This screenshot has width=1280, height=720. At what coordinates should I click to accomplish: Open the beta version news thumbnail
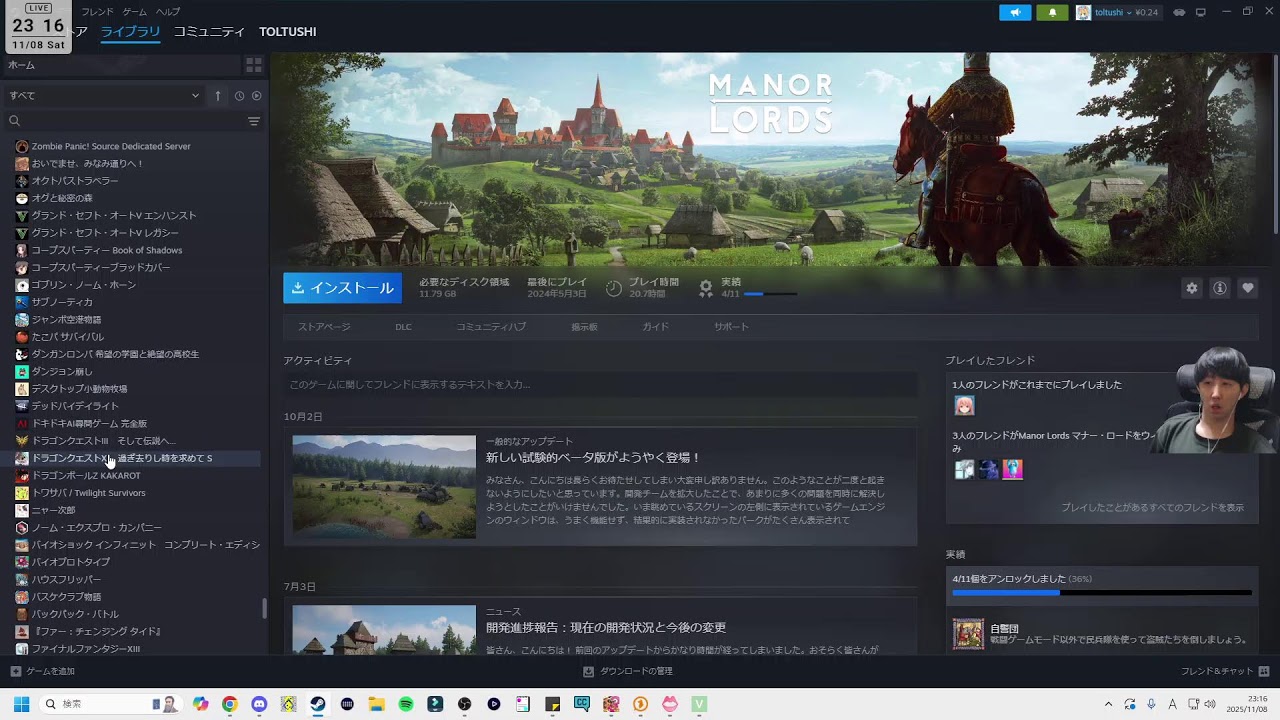384,487
